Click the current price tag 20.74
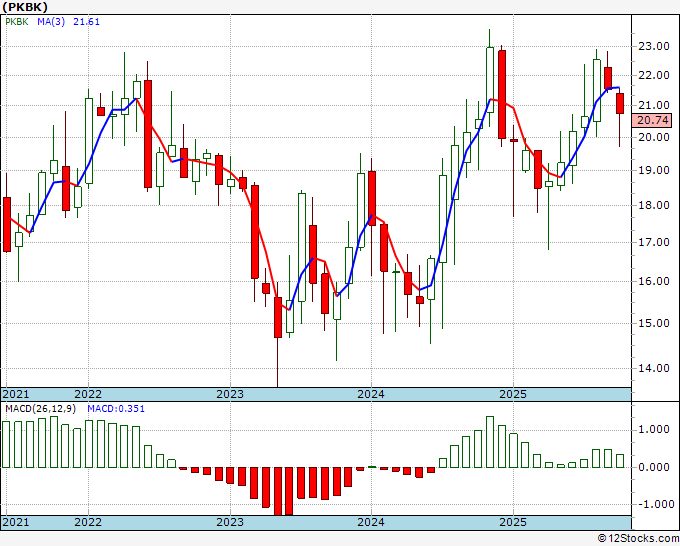The image size is (680, 546). [652, 120]
